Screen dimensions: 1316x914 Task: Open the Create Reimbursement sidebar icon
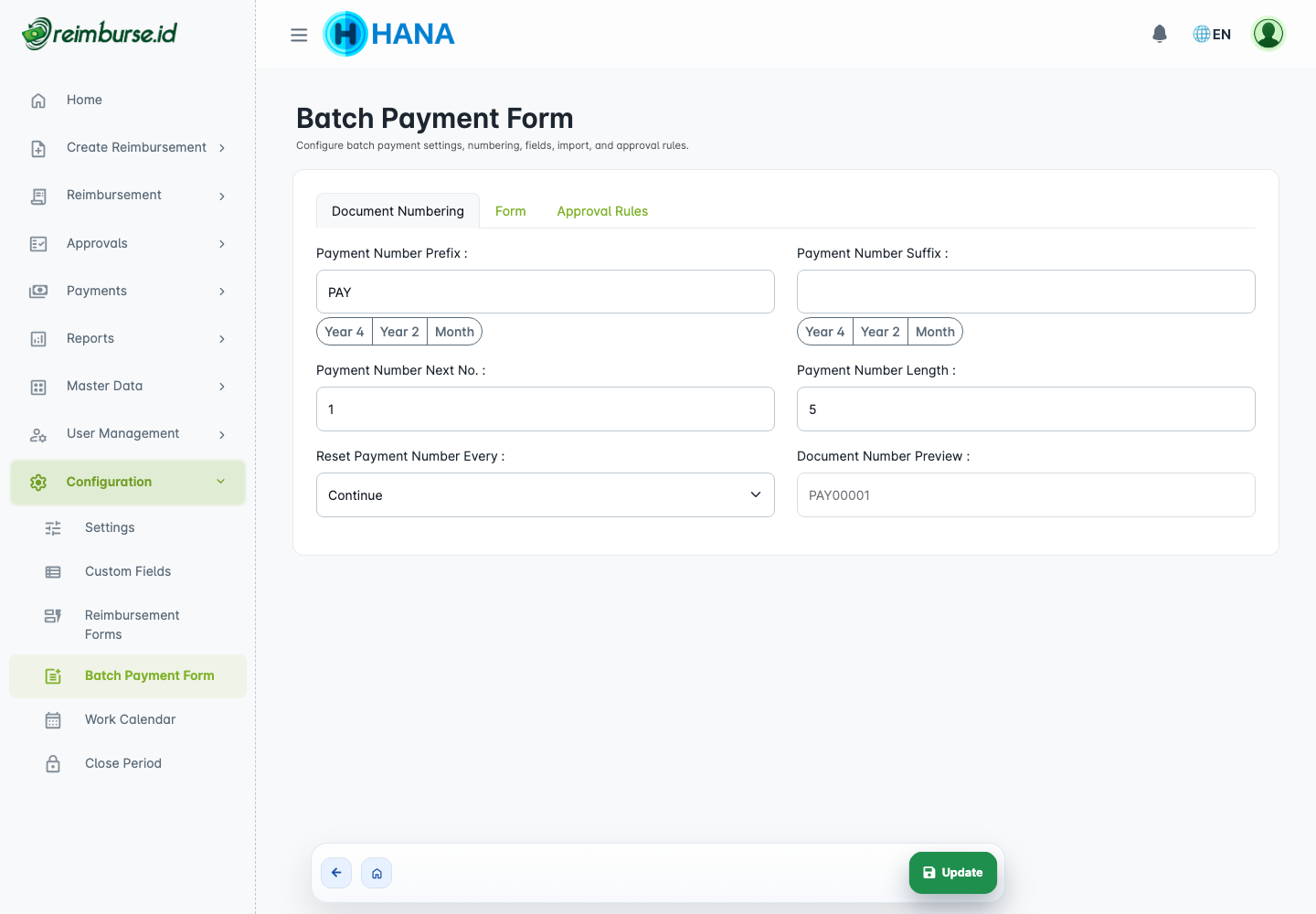pyautogui.click(x=37, y=147)
